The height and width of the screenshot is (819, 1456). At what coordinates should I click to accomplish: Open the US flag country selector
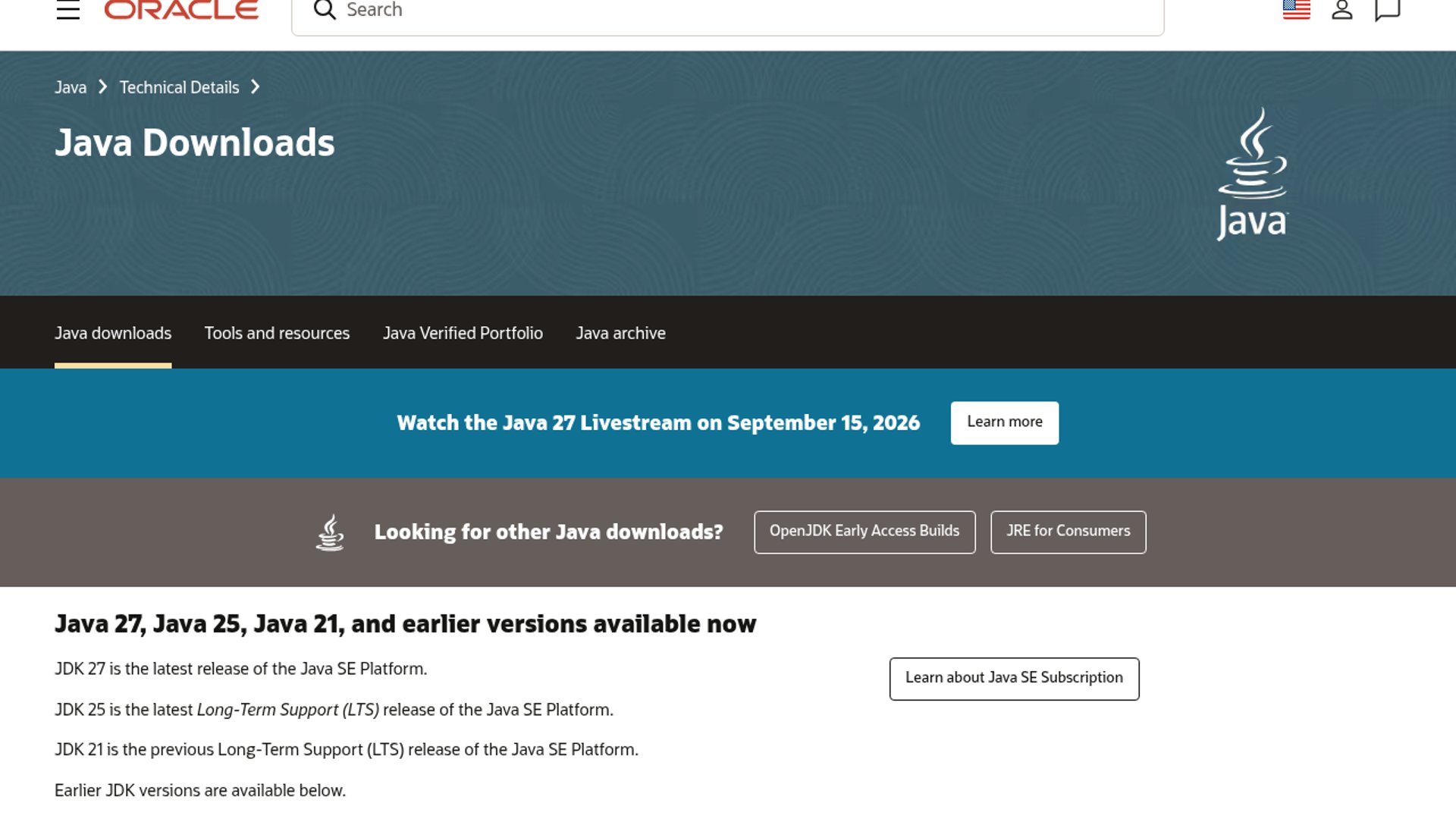click(1297, 10)
